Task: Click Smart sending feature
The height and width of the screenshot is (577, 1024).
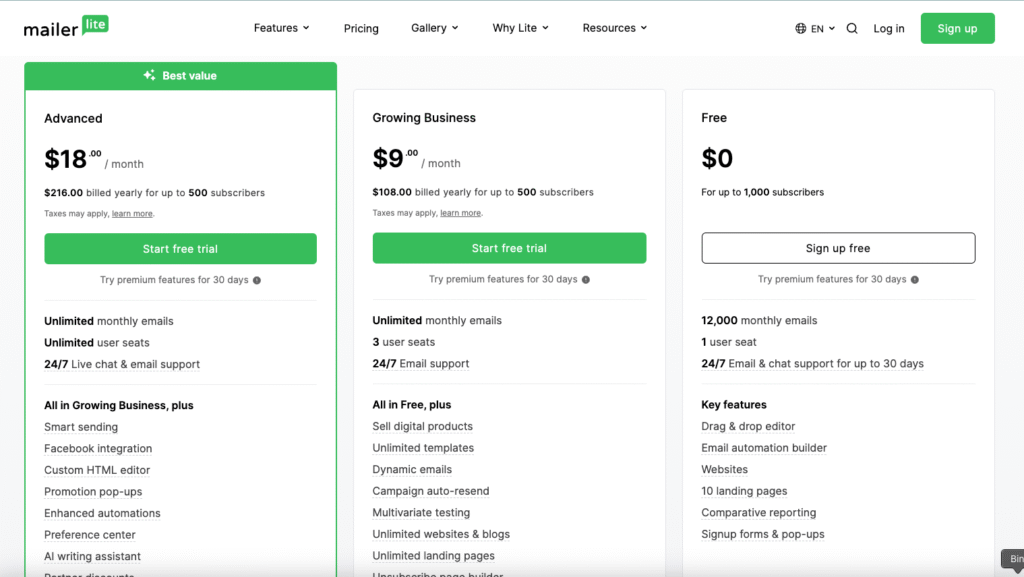Action: click(81, 427)
